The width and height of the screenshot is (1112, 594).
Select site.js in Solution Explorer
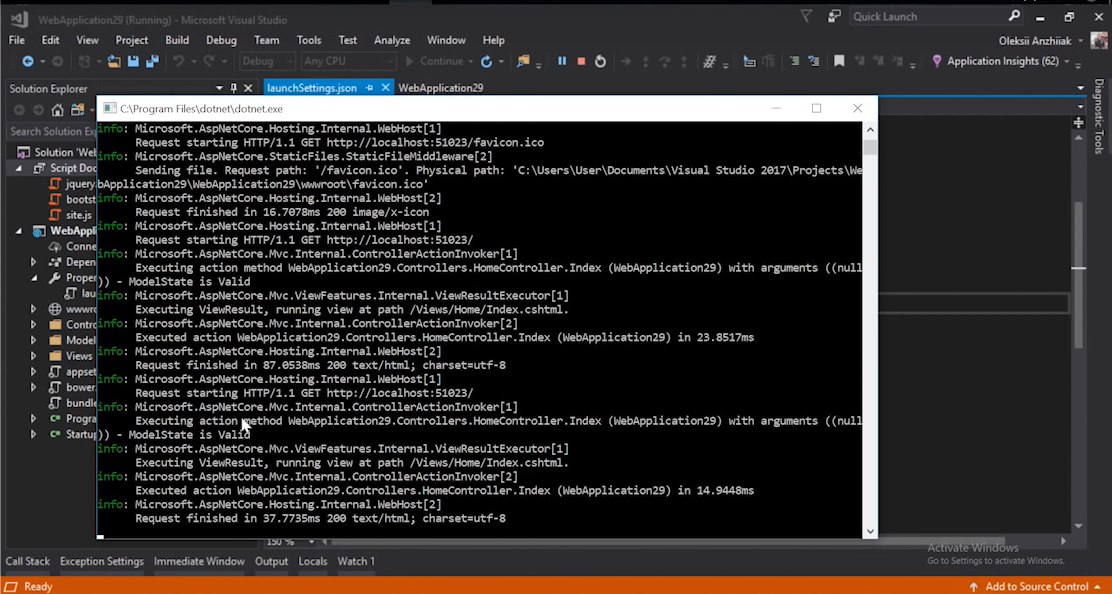(79, 215)
